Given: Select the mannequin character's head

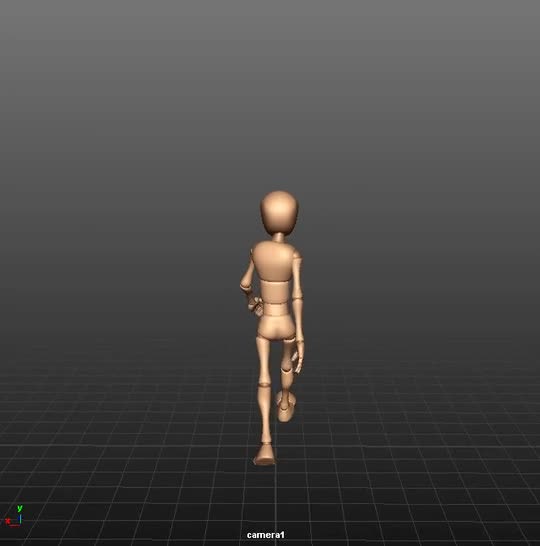Looking at the screenshot, I should 279,212.
